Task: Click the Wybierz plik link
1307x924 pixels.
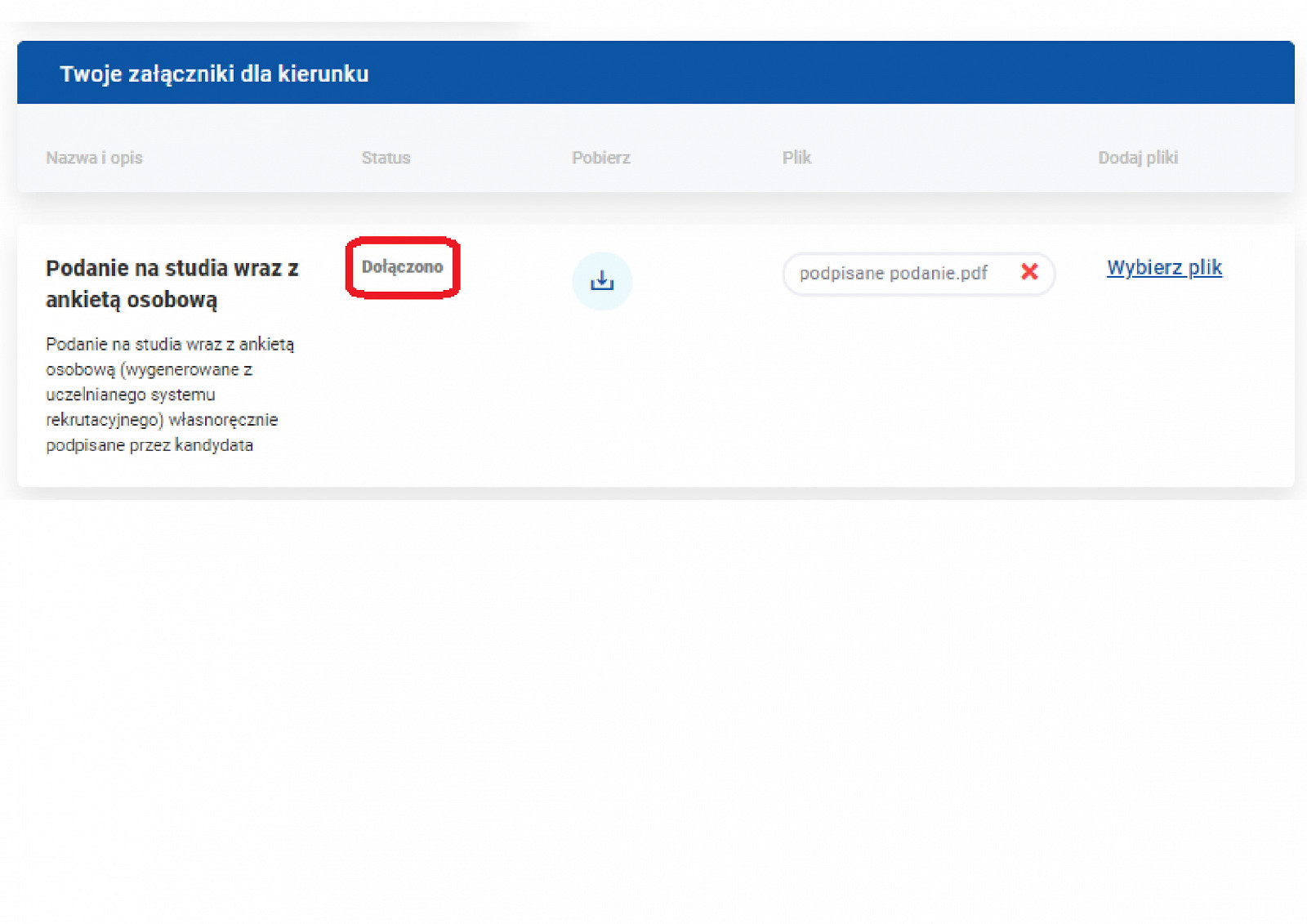Action: (x=1164, y=267)
